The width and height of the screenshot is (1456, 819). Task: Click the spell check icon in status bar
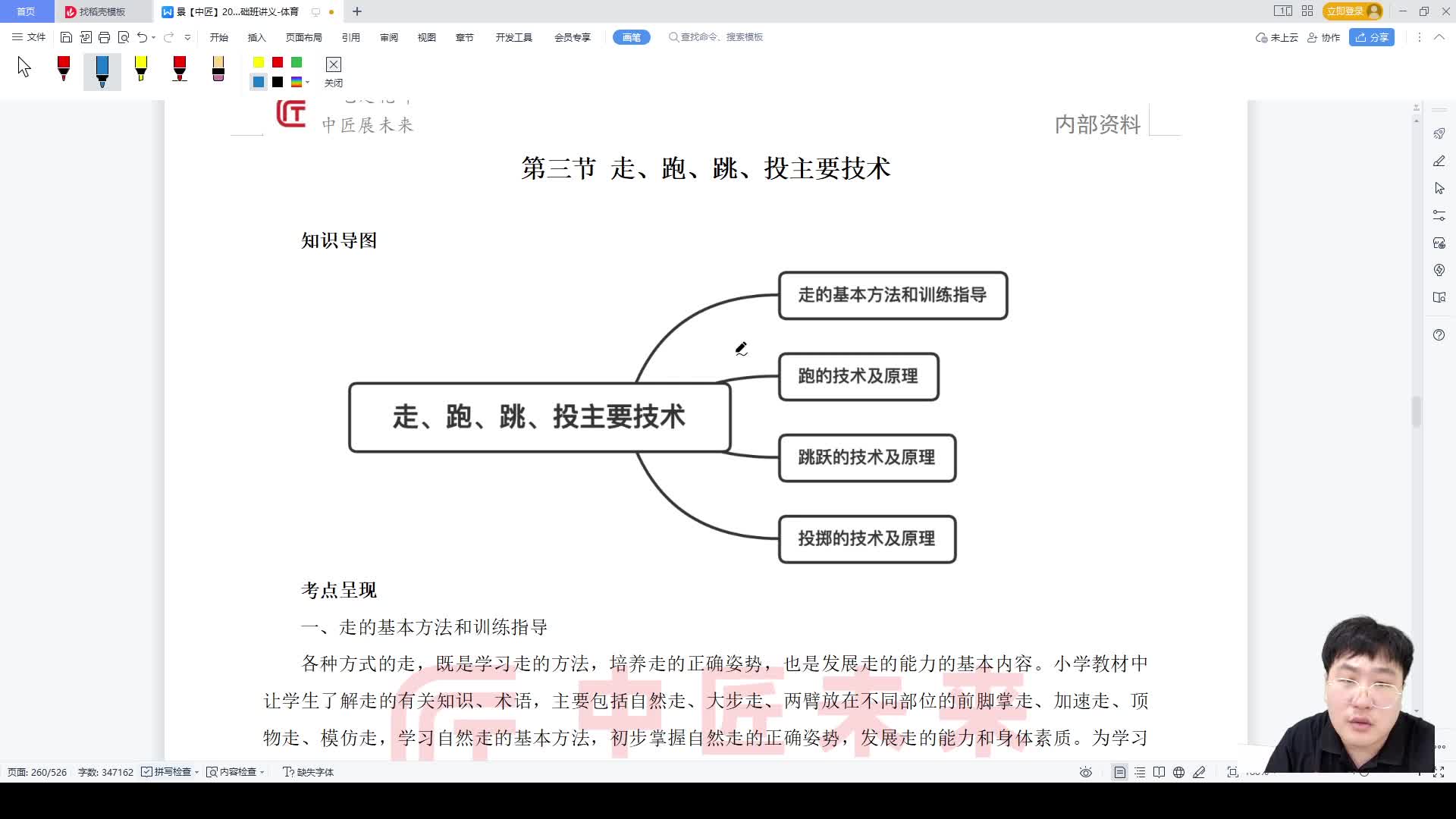click(x=146, y=772)
